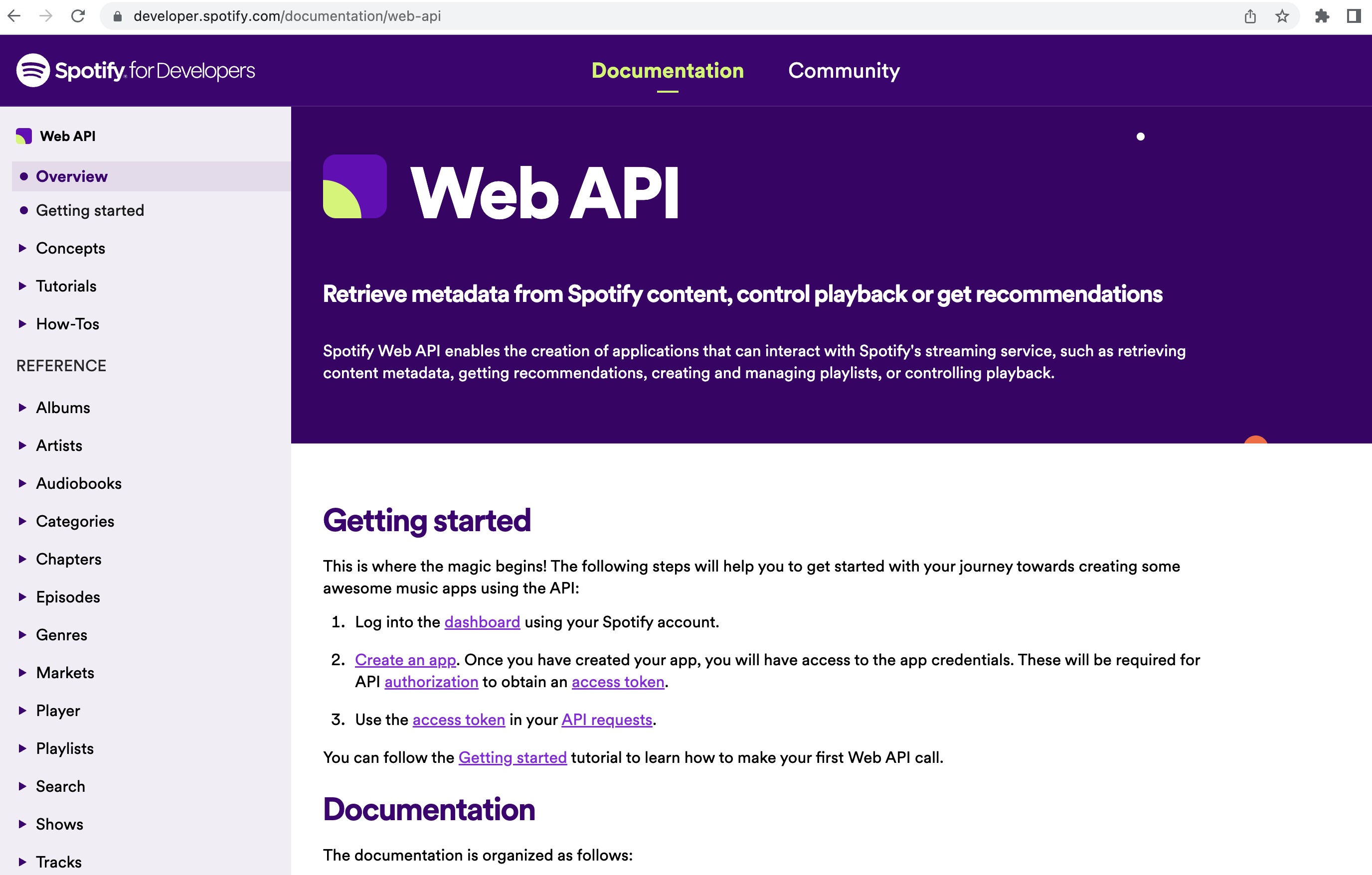1372x875 pixels.
Task: Open browser side panel icon
Action: point(1354,16)
